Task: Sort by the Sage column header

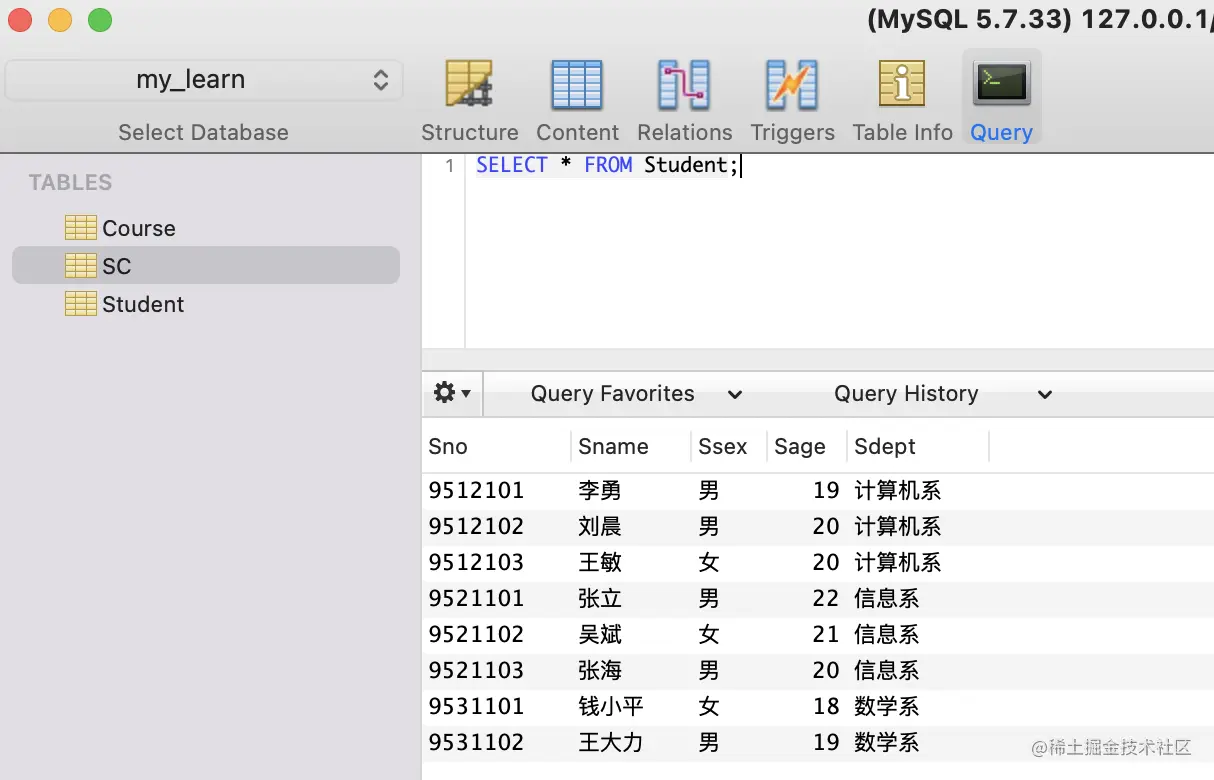Action: click(x=807, y=447)
